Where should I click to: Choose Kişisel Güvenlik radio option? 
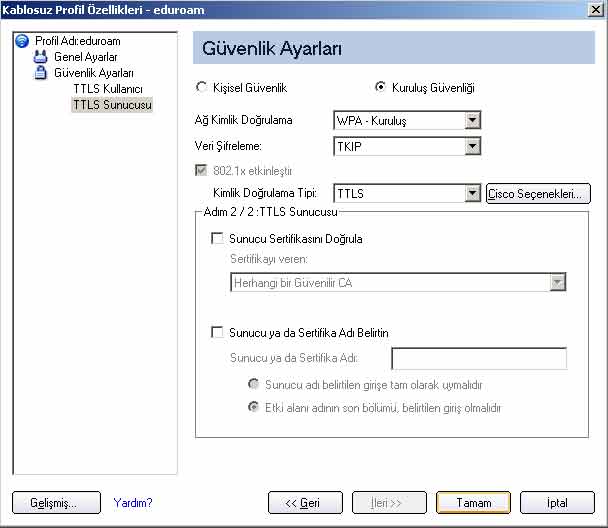[201, 87]
